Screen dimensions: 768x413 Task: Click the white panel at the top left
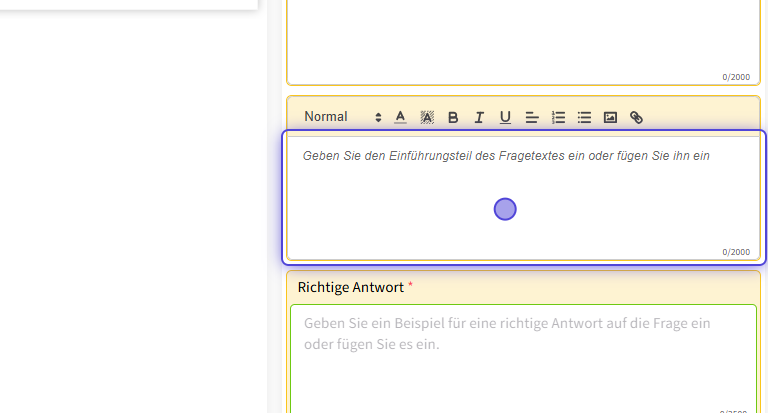tap(128, 4)
